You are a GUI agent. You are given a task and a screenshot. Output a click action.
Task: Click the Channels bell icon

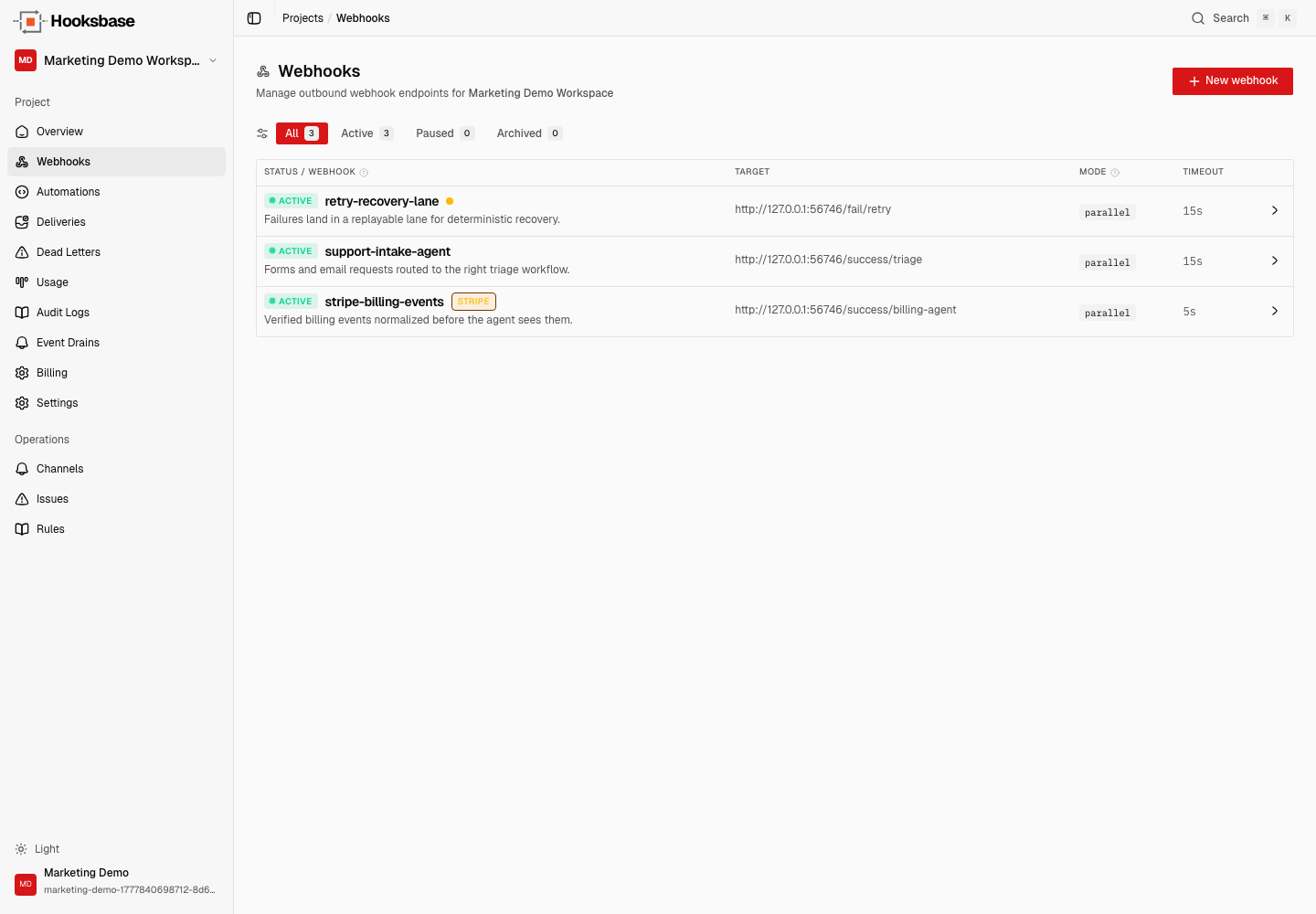[x=22, y=469]
